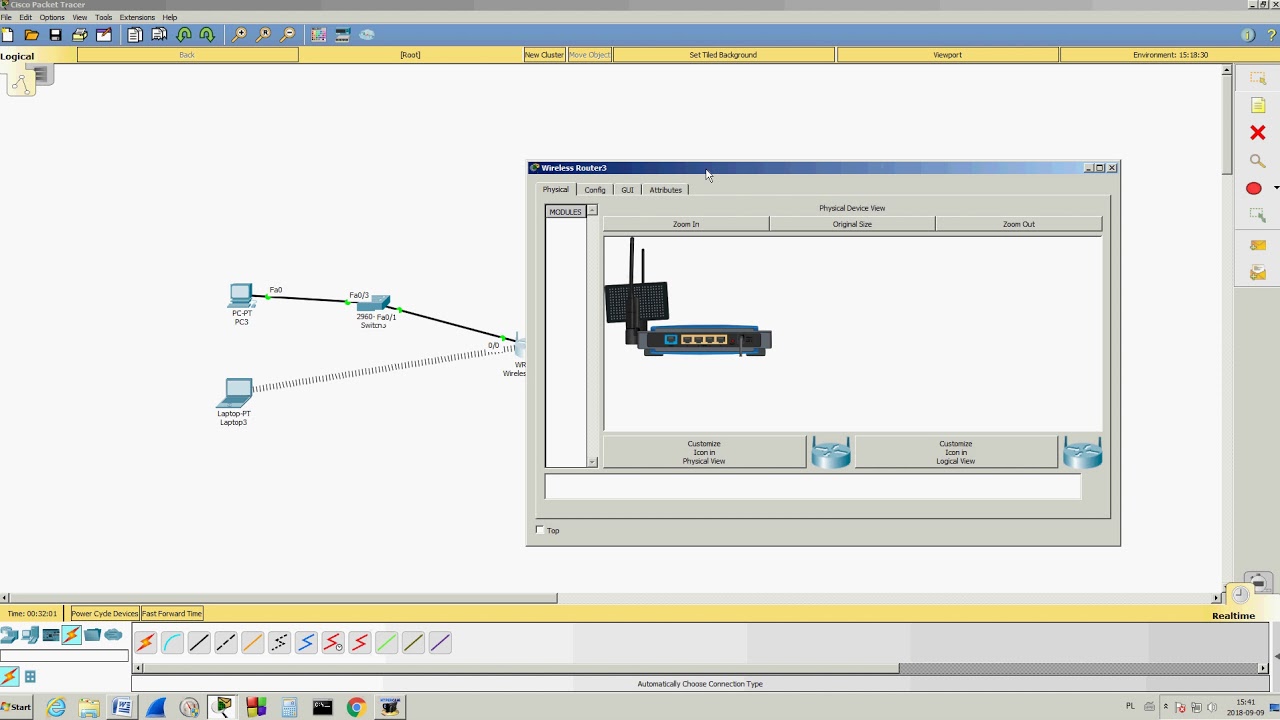Select the Add Complex PDU envelope

[x=1258, y=272]
